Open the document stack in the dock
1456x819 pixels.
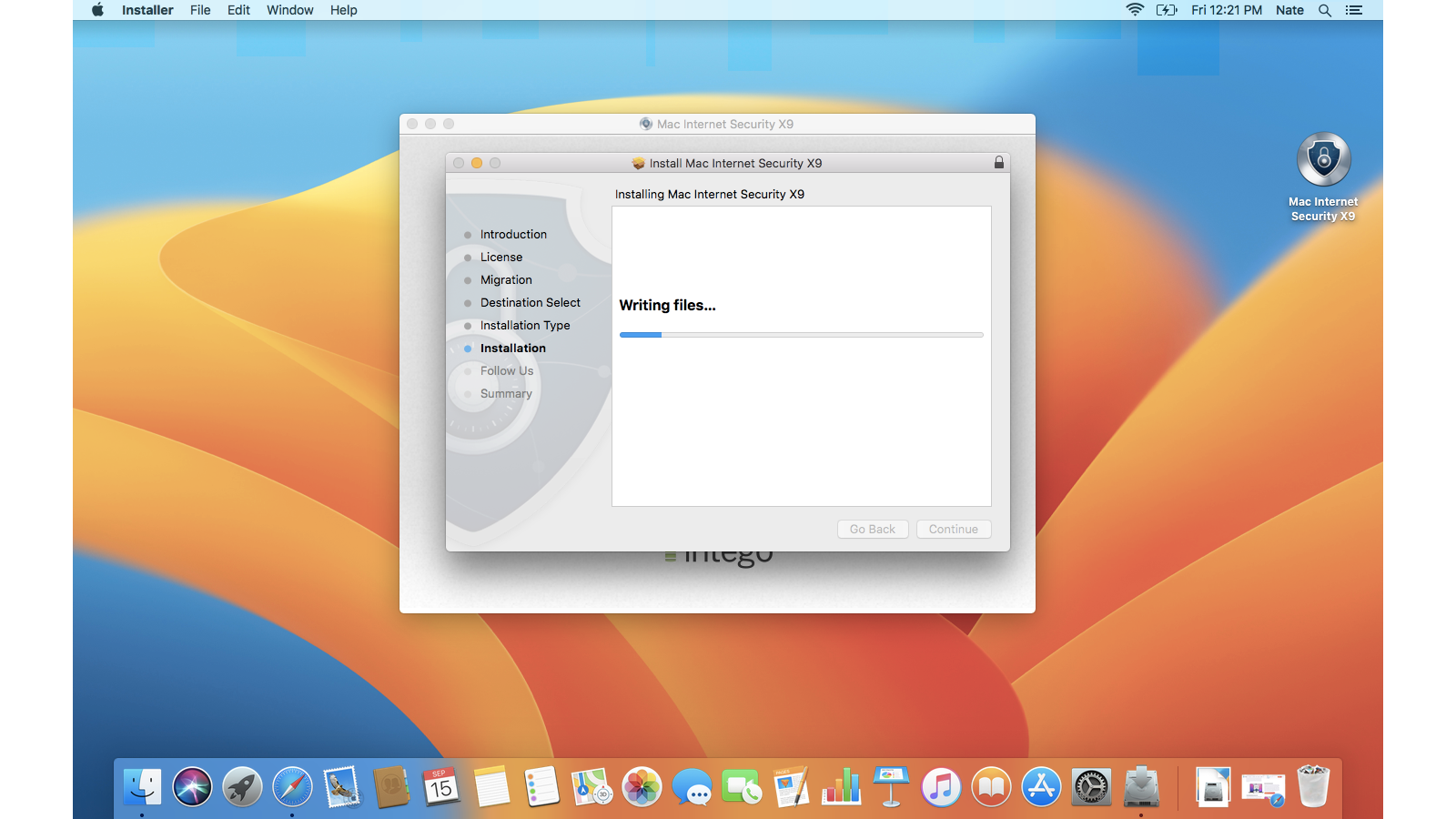pyautogui.click(x=1213, y=787)
